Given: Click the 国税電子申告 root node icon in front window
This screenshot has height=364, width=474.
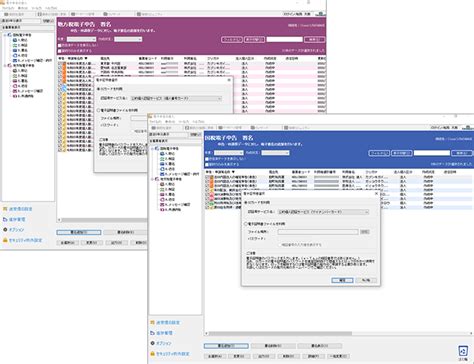Looking at the screenshot, I should pos(157,148).
